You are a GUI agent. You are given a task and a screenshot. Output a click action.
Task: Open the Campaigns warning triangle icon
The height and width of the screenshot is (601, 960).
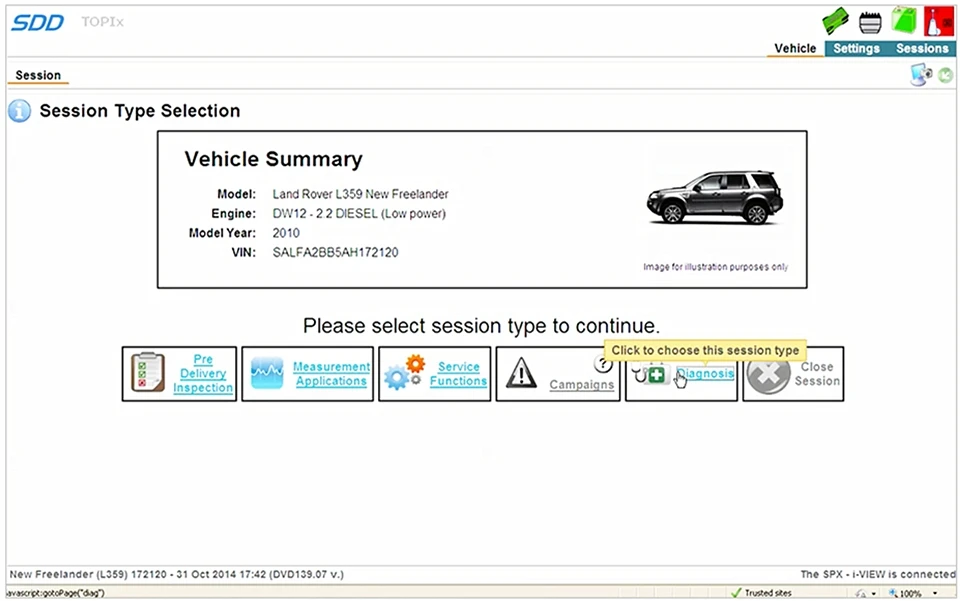[x=521, y=373]
